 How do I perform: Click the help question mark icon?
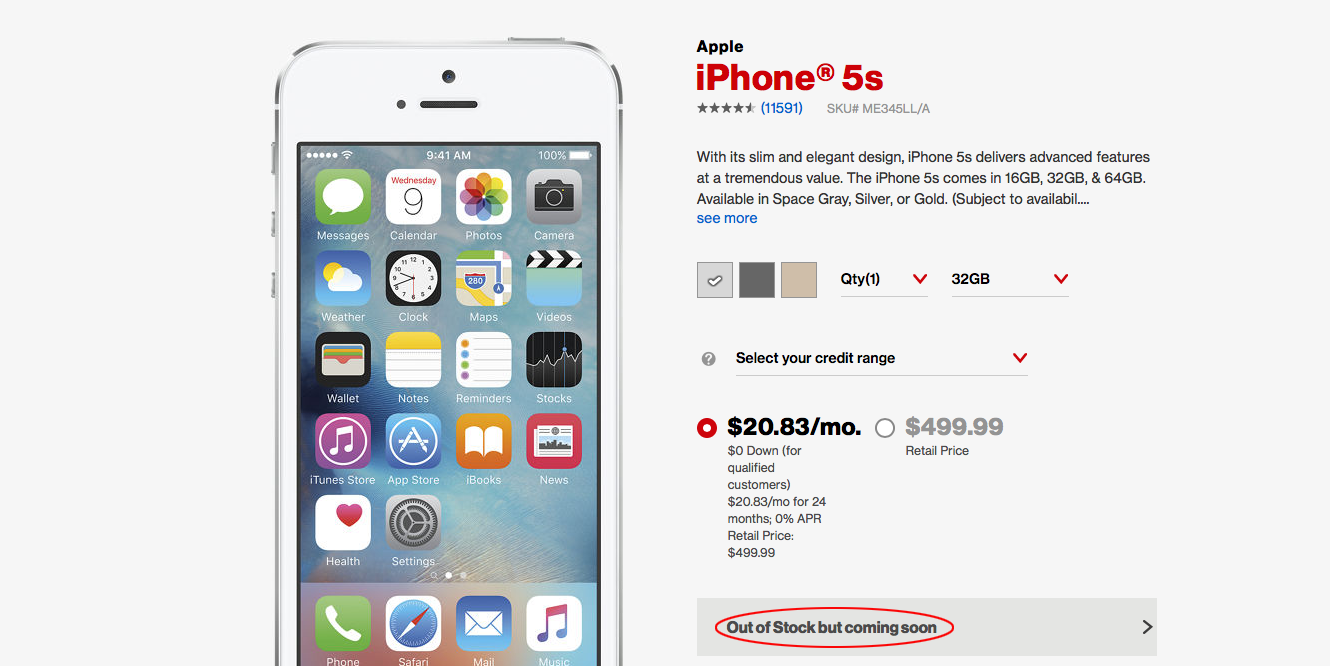[x=709, y=359]
